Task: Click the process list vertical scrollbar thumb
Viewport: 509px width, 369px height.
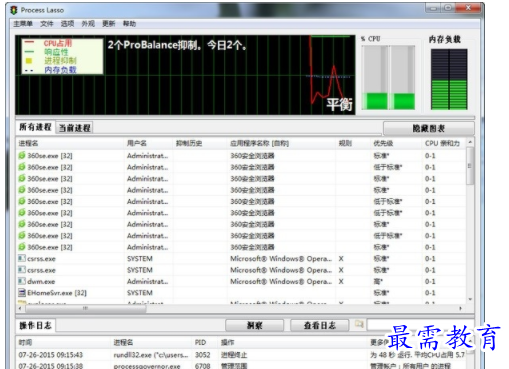Action: coord(470,166)
